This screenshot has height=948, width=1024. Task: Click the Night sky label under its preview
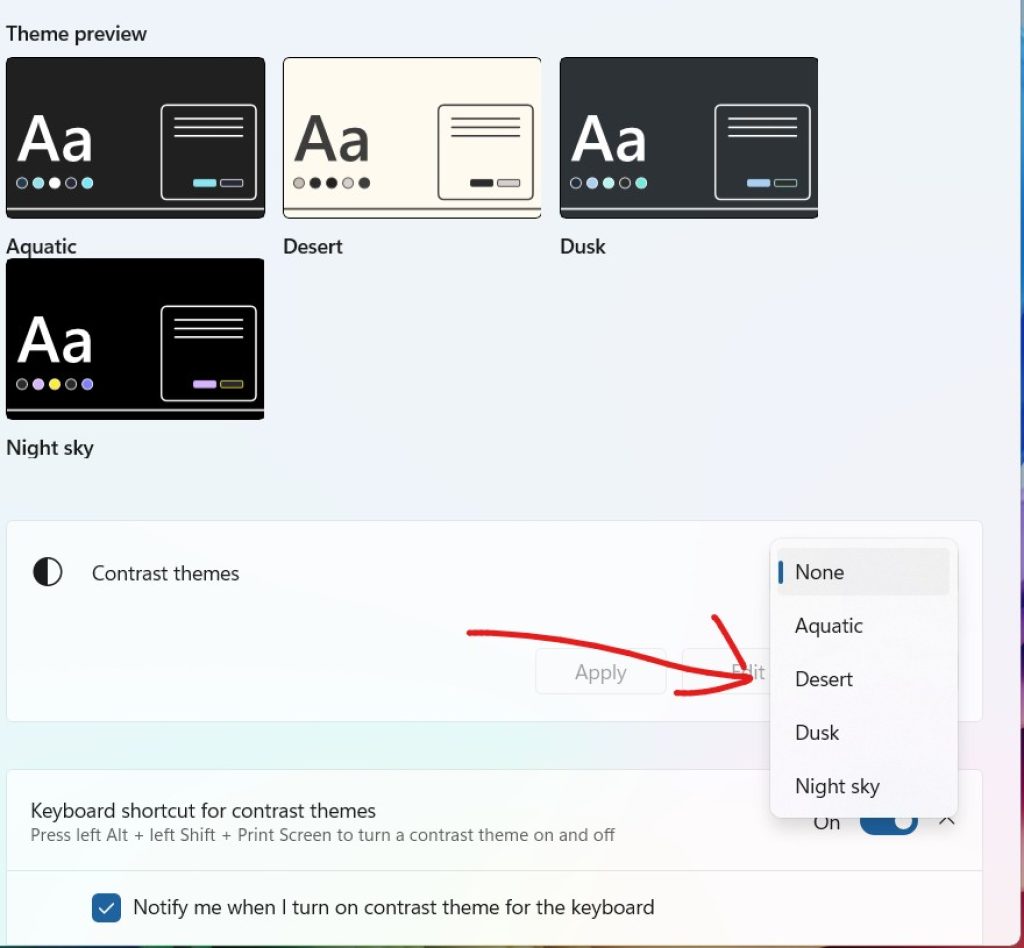pos(50,447)
